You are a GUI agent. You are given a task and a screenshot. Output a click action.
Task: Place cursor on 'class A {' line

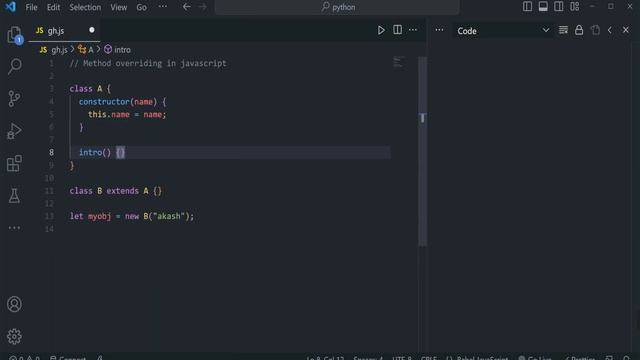[90, 89]
